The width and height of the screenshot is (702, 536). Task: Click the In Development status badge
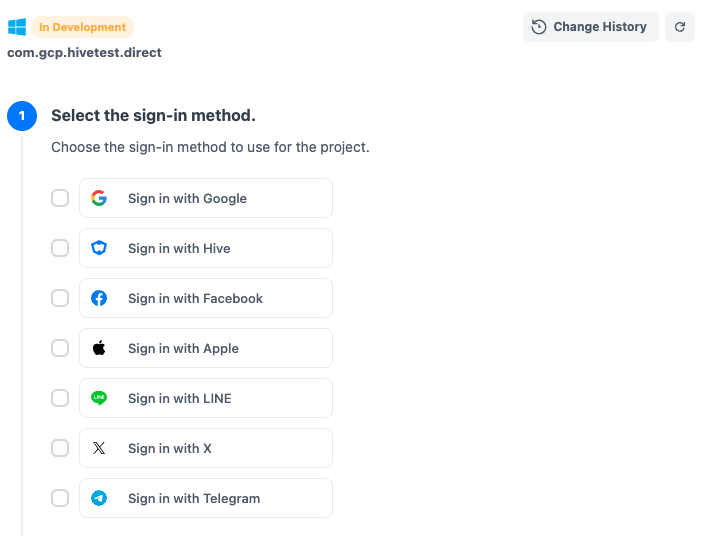click(x=82, y=27)
